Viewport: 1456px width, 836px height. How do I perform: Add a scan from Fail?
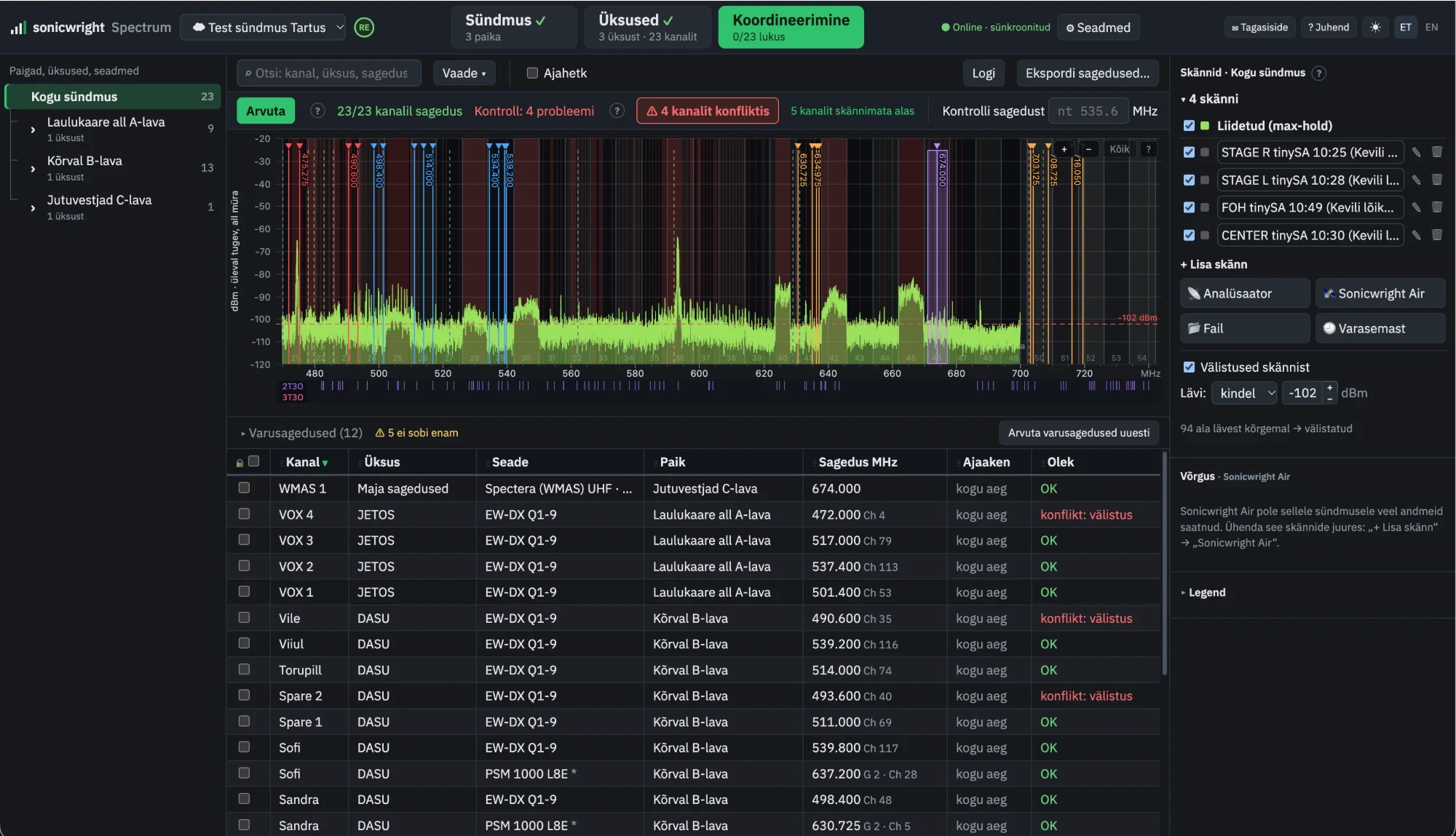(x=1245, y=328)
